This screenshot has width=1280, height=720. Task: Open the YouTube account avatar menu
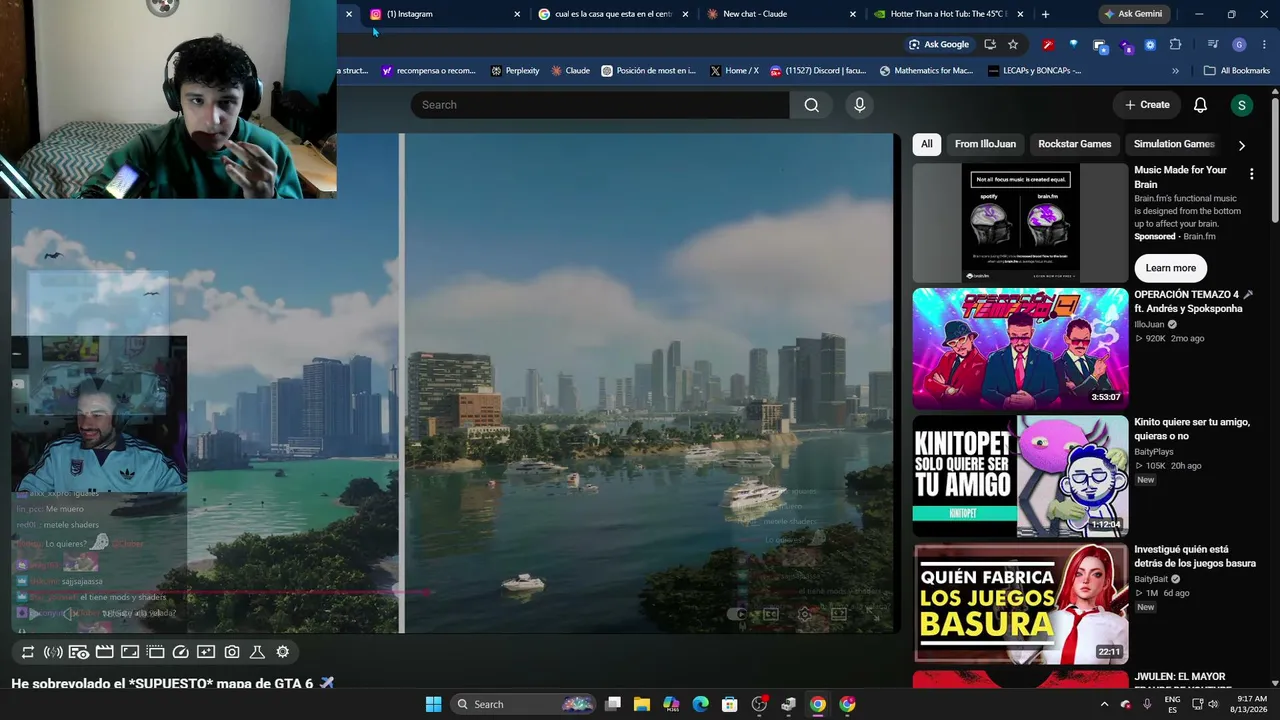[x=1241, y=105]
